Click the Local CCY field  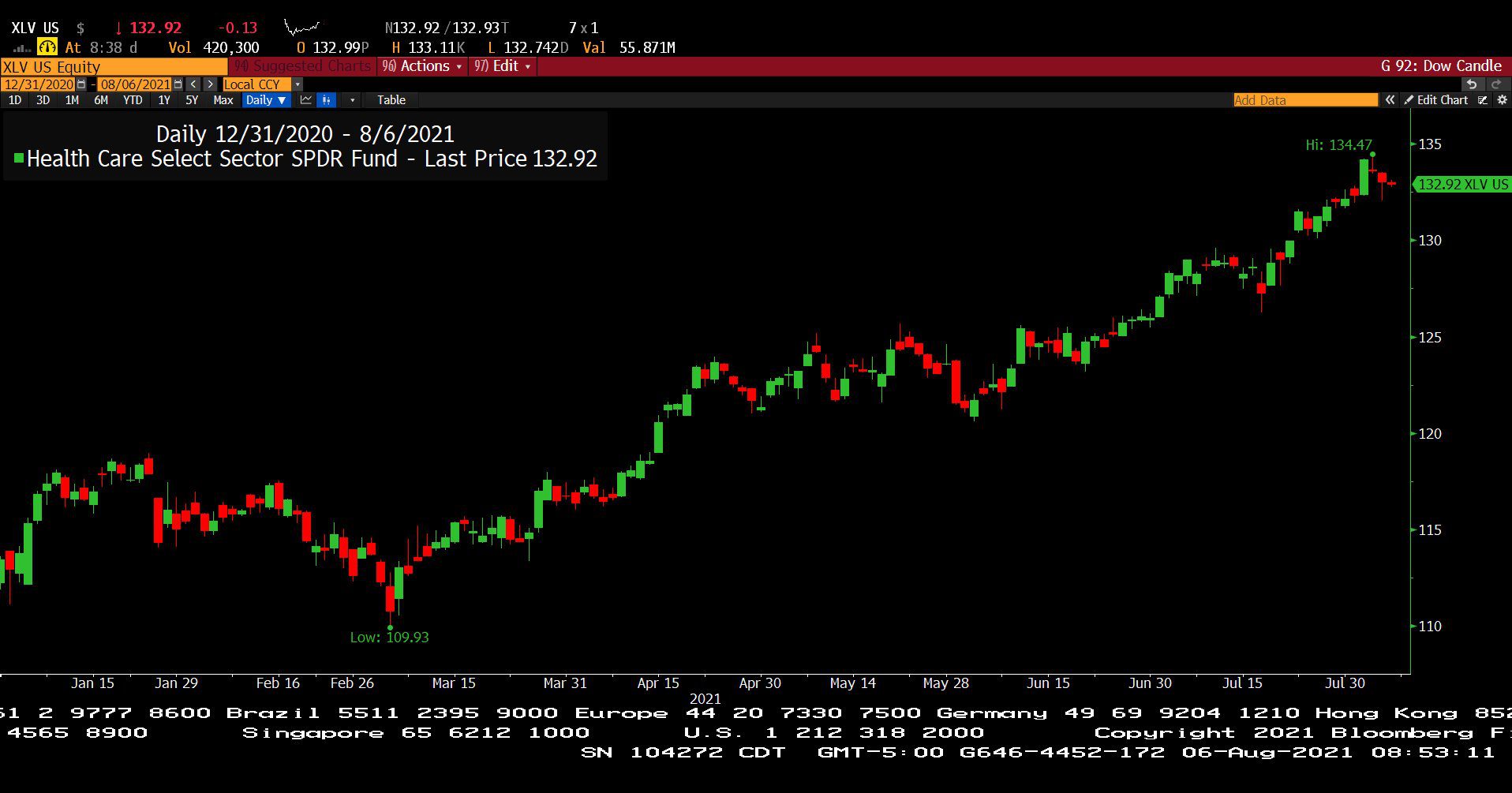coord(256,84)
